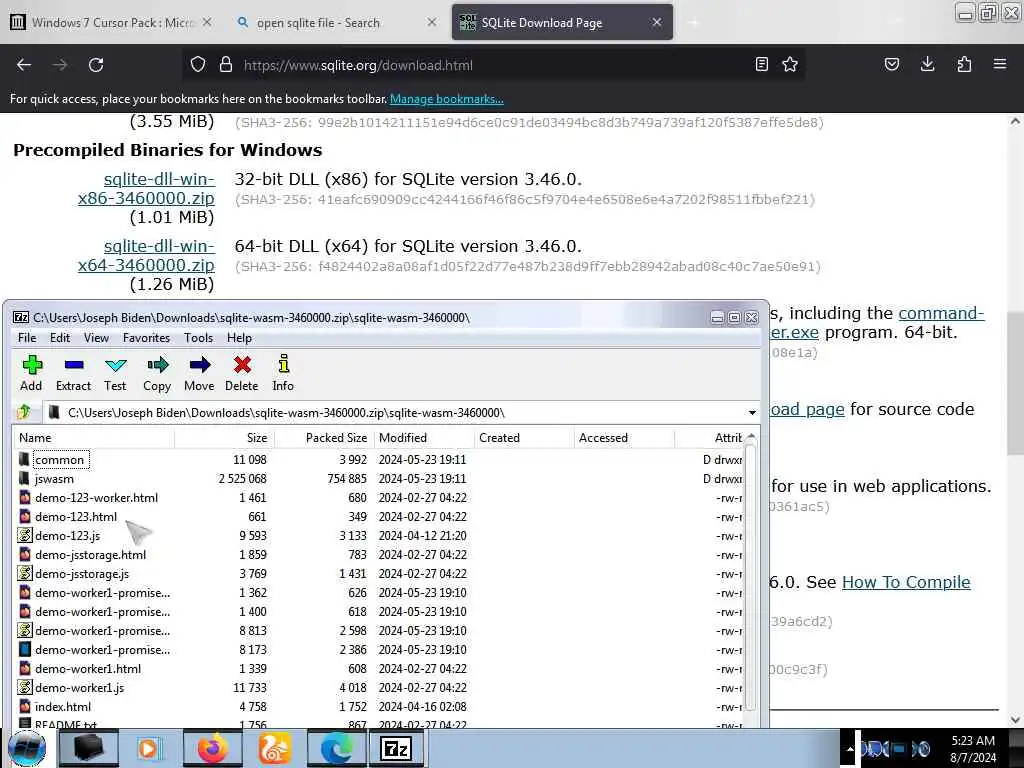Toggle reader view icon in address bar

click(761, 65)
